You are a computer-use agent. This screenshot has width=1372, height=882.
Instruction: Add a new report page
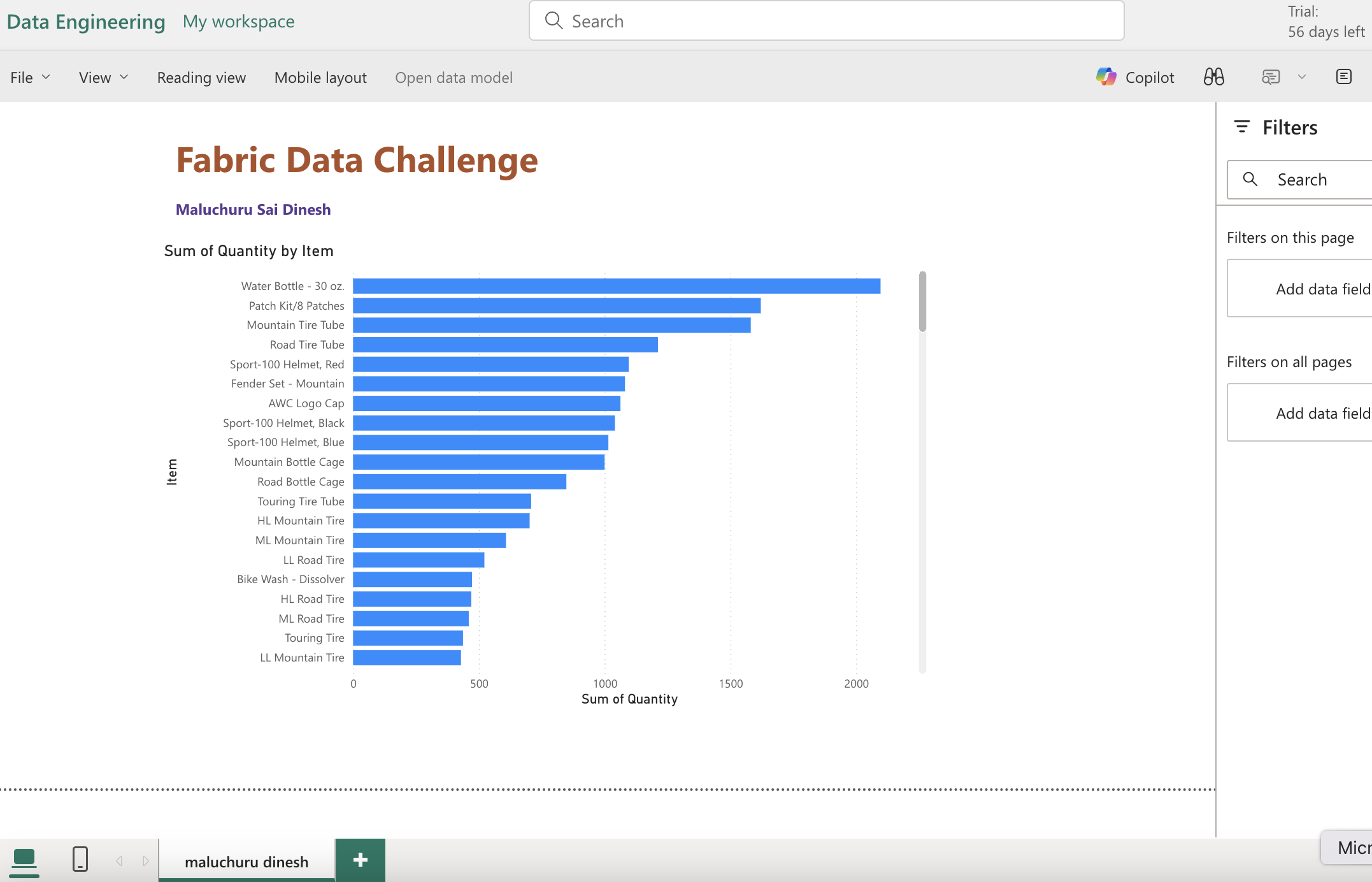point(361,860)
